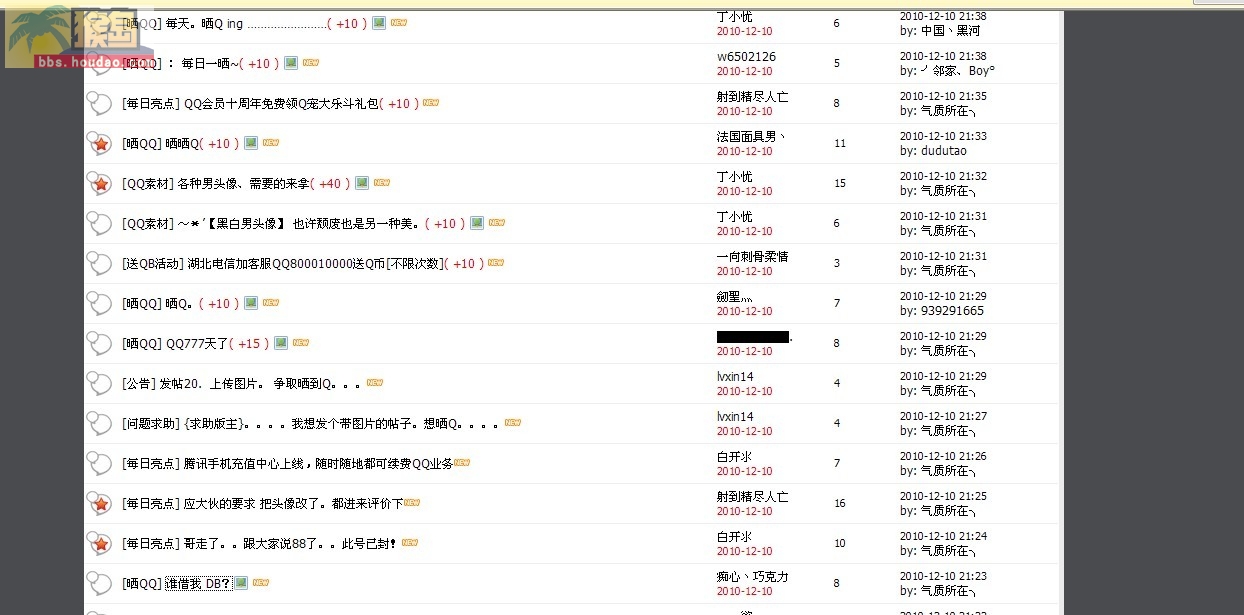Click the status bubble icon beside "QQ777天了"
The image size is (1244, 615).
pyautogui.click(x=99, y=343)
